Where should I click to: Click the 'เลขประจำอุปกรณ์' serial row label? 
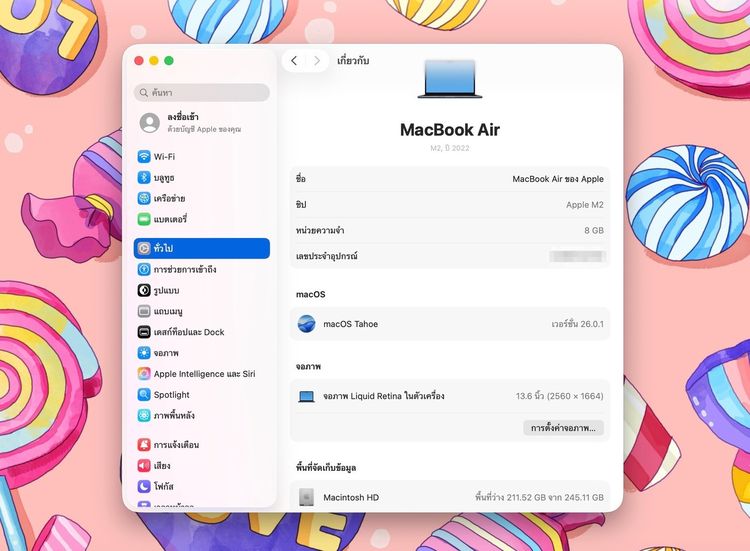(x=327, y=256)
